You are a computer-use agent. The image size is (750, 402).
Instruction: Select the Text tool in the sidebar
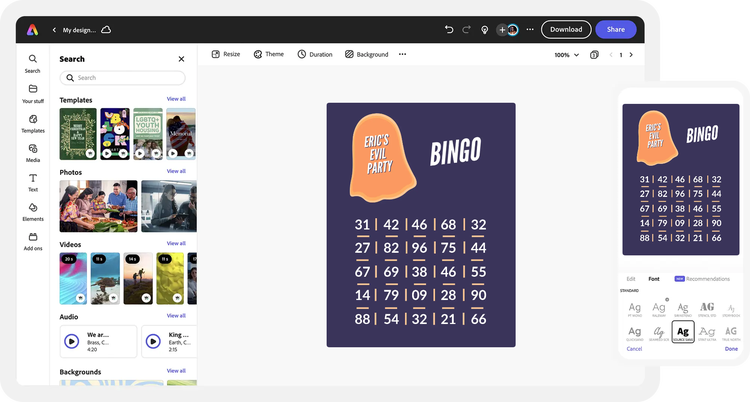33,182
